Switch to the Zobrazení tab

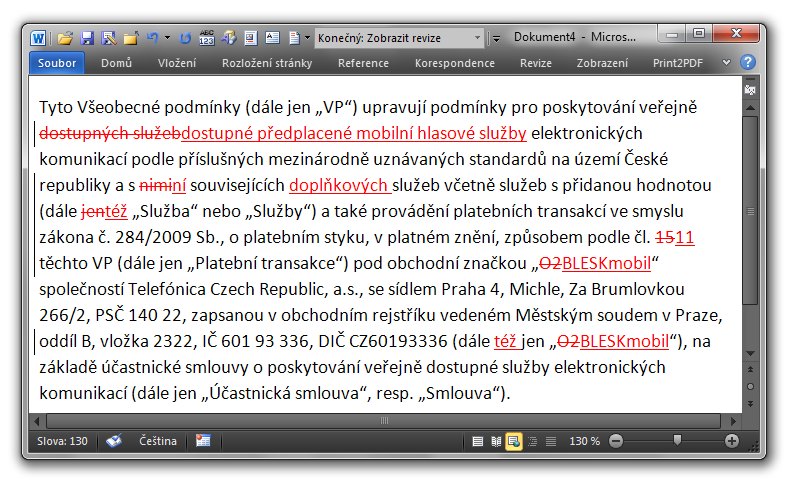coord(602,63)
